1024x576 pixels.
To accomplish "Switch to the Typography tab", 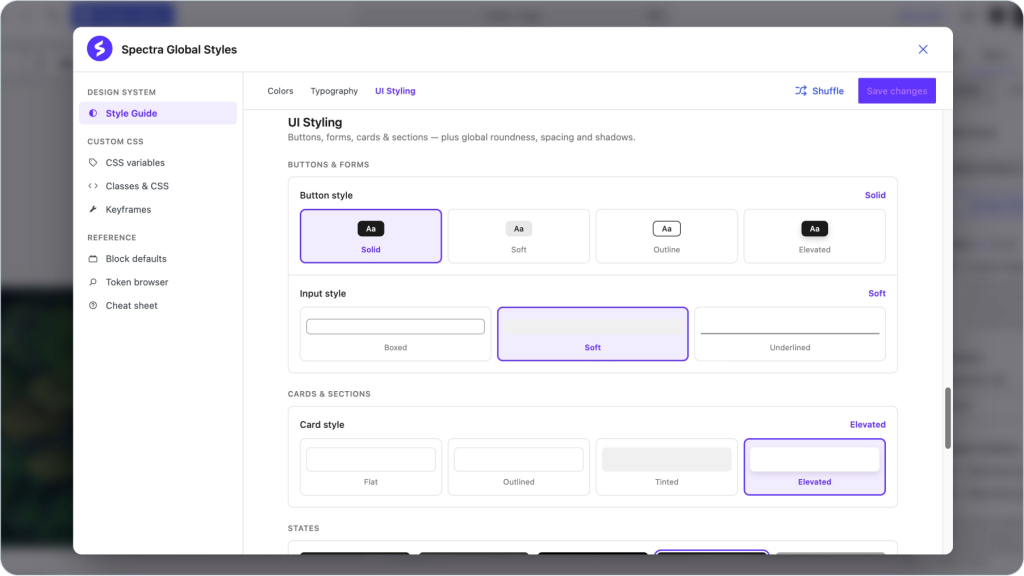I will coord(334,91).
